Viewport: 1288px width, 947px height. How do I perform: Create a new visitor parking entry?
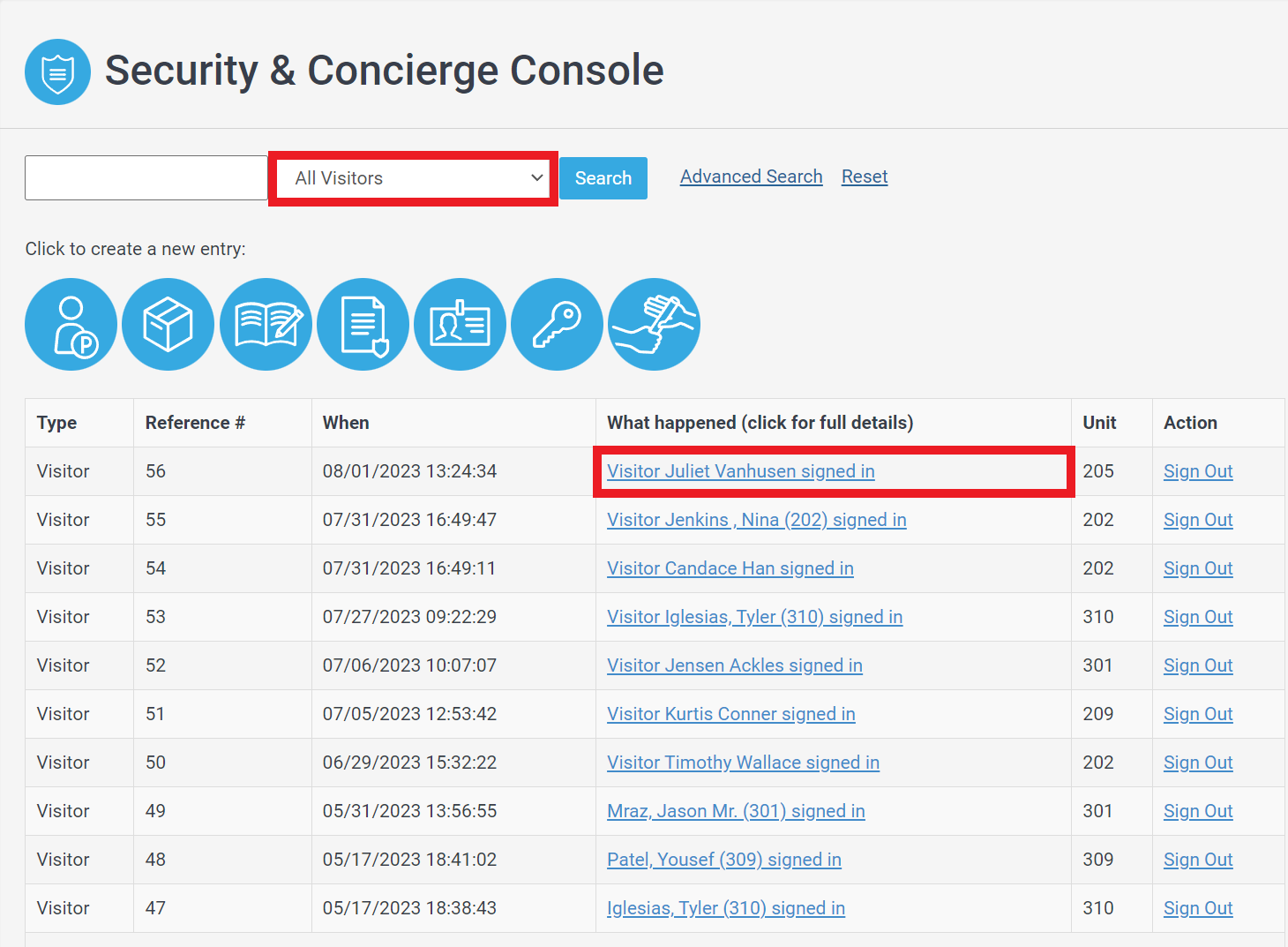[71, 325]
